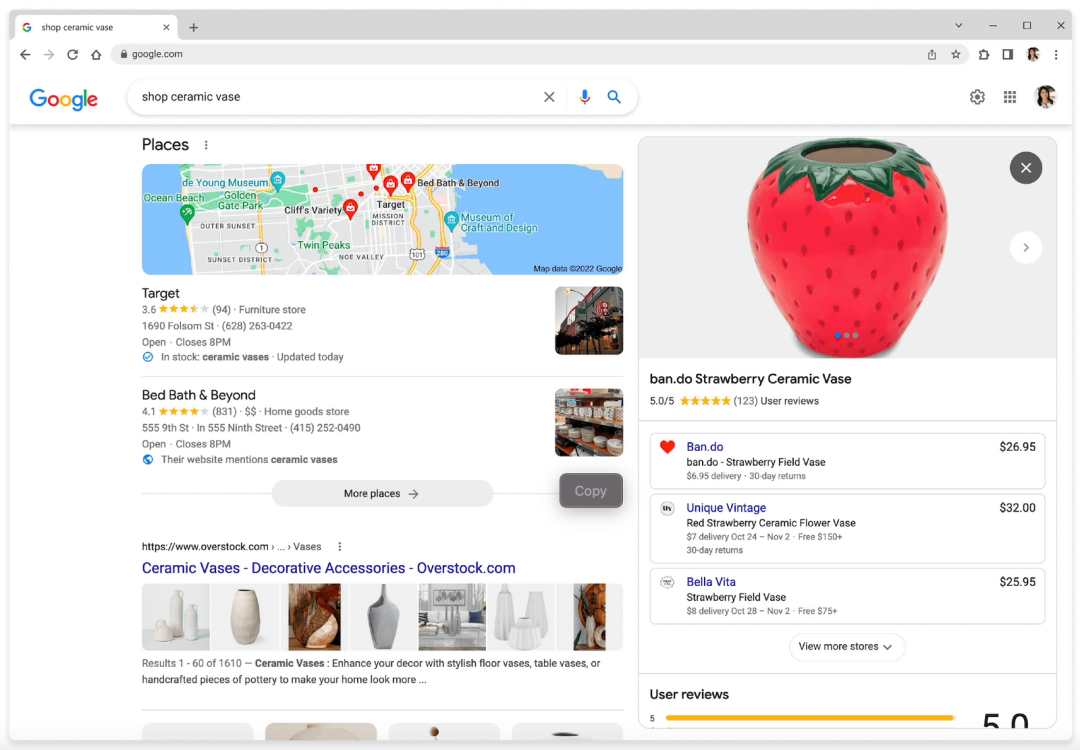The width and height of the screenshot is (1080, 750).
Task: Open the grey handbag-shaped vase thumbnail
Action: click(383, 617)
